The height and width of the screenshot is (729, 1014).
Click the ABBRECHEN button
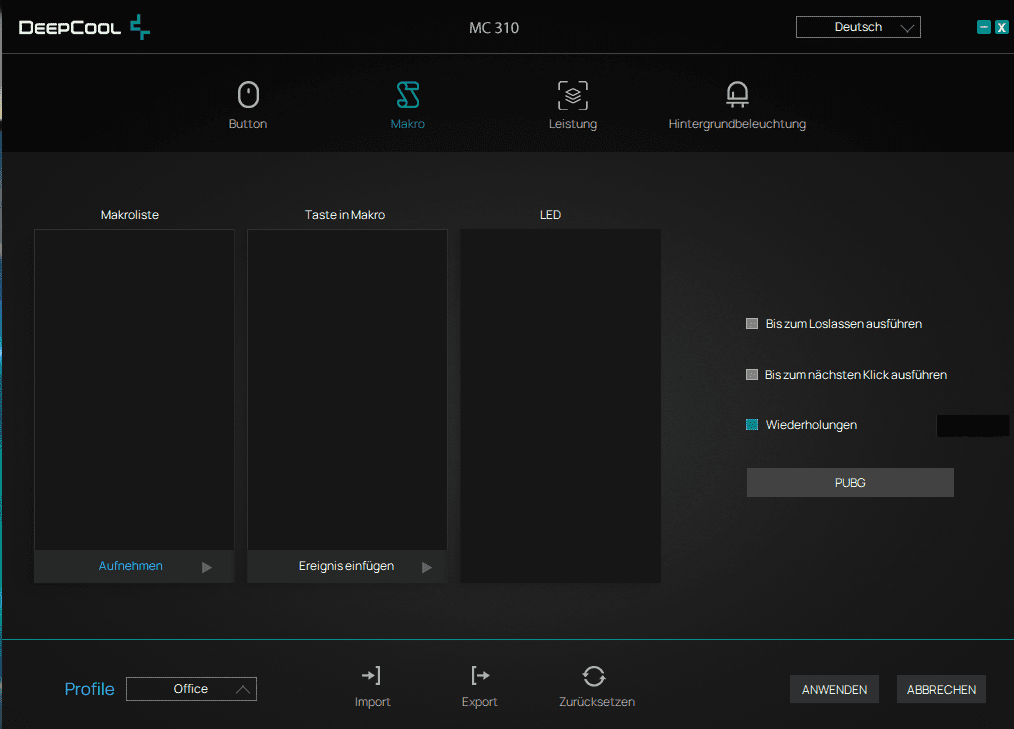(941, 690)
